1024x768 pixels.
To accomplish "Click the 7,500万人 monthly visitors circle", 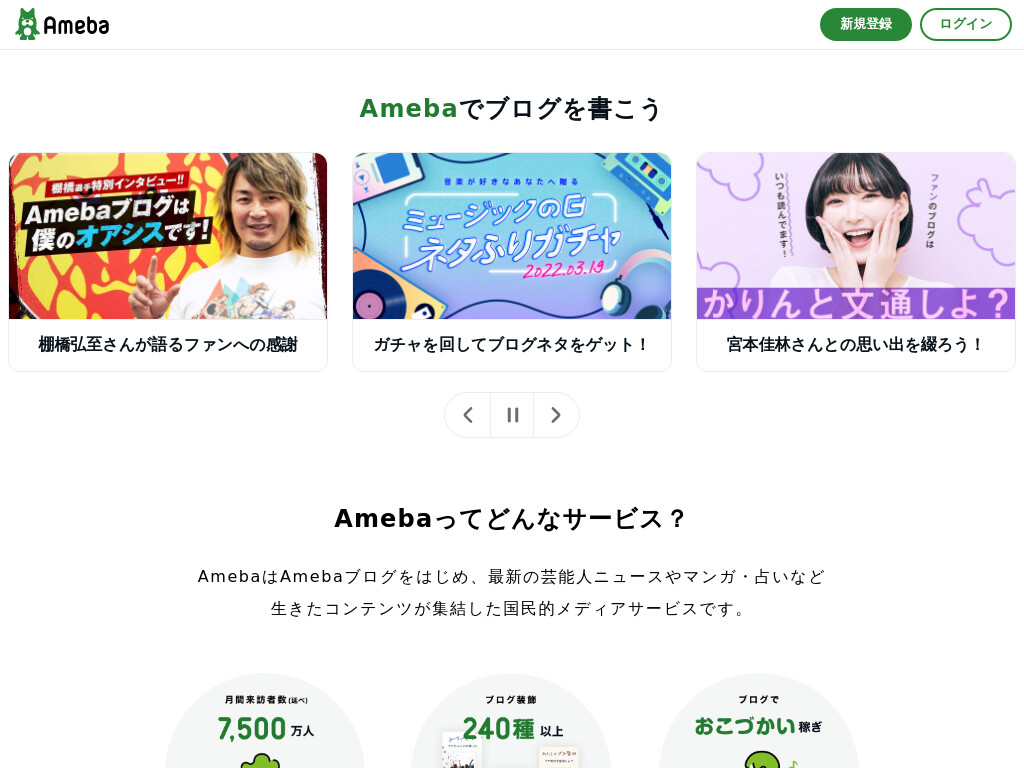I will coord(264,721).
